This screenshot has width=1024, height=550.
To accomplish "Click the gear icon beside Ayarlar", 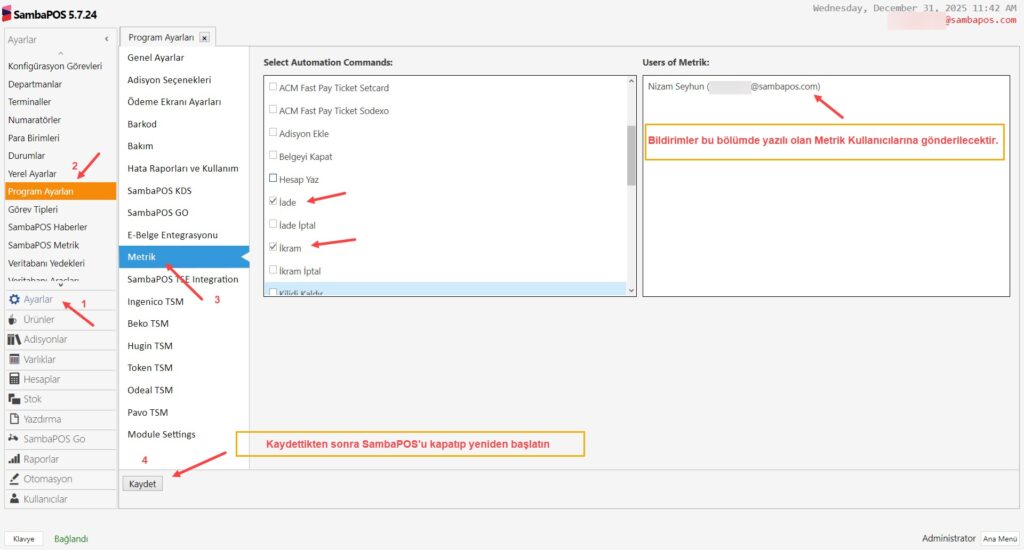I will [x=14, y=299].
